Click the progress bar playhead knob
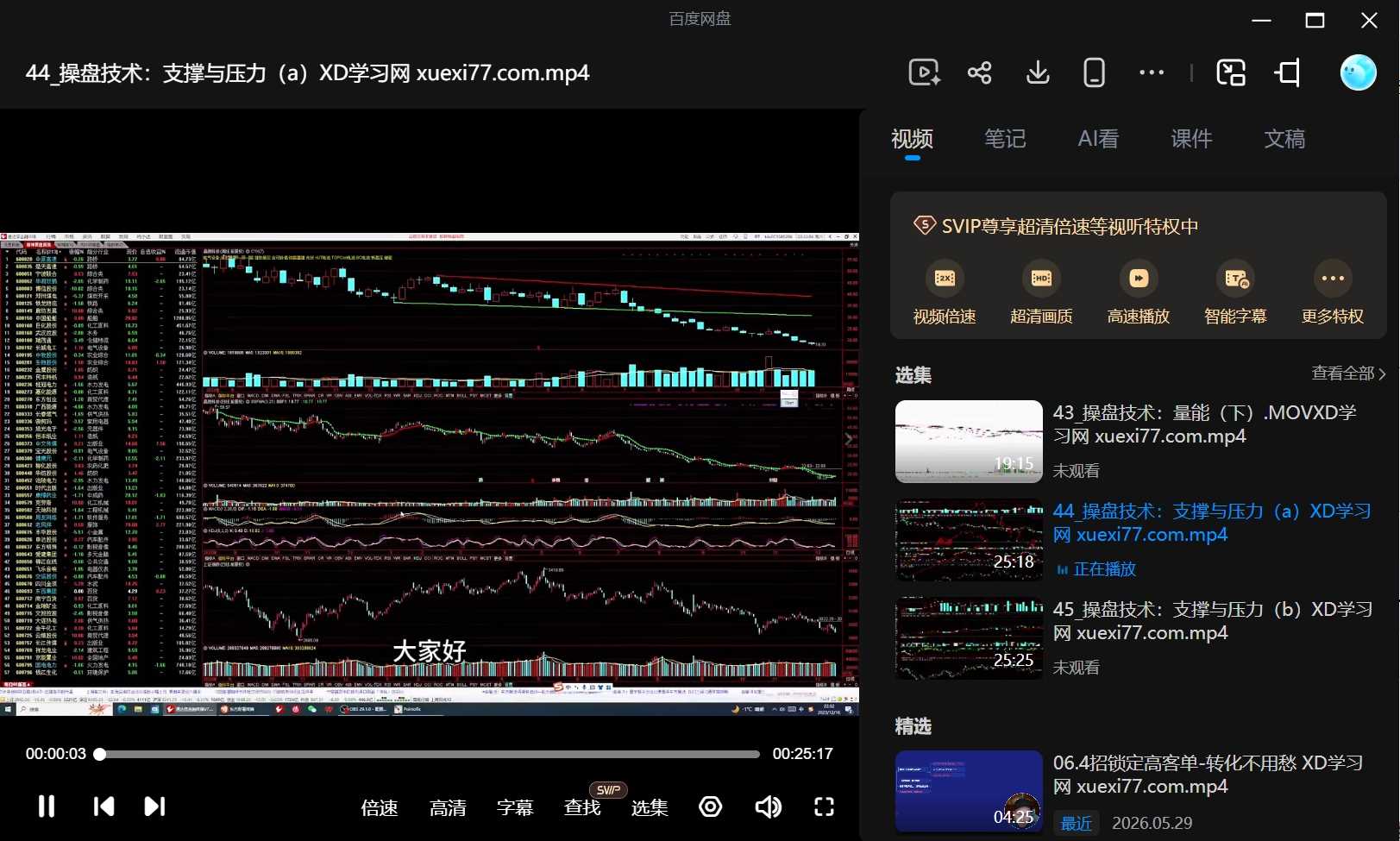 [100, 754]
